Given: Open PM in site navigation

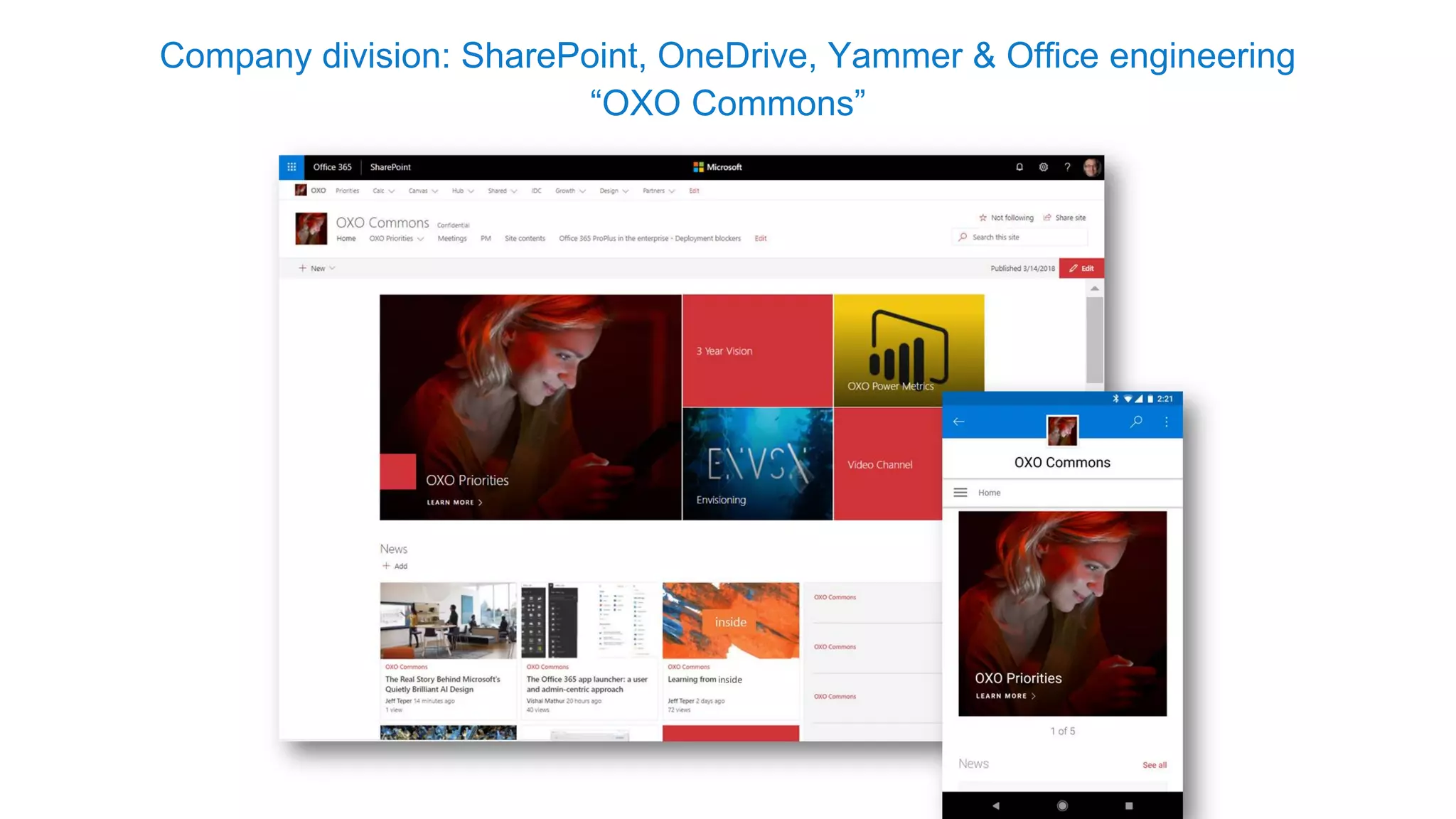Looking at the screenshot, I should (x=486, y=238).
